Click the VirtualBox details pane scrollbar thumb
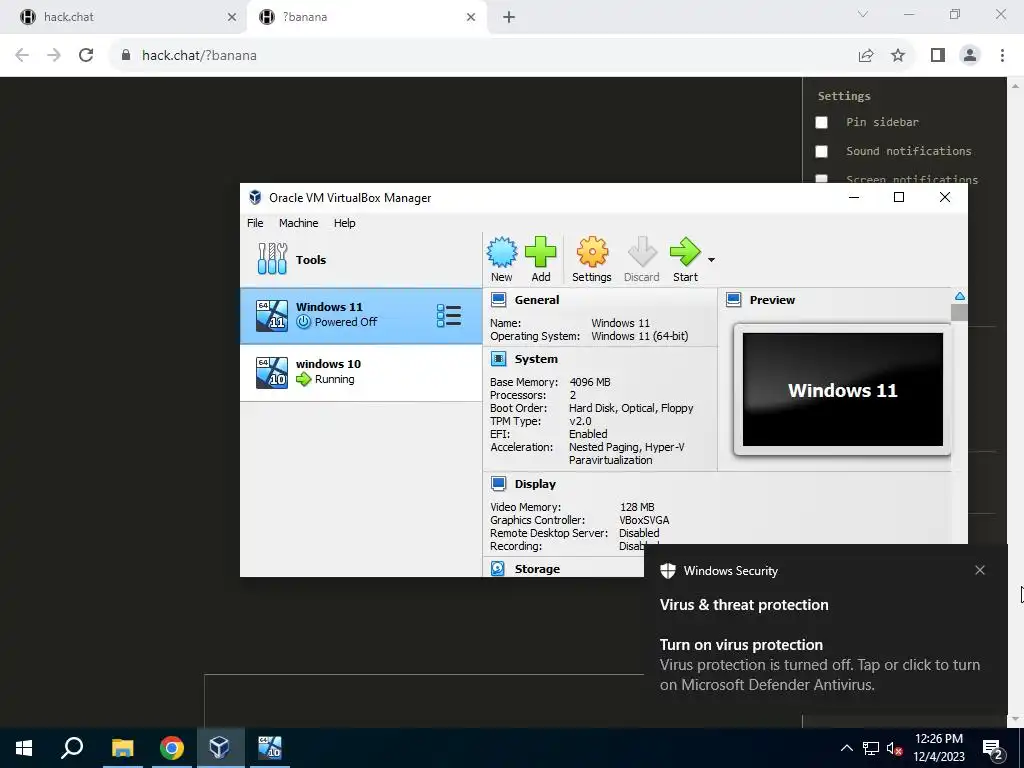Screen dimensions: 1024x768 click(959, 313)
